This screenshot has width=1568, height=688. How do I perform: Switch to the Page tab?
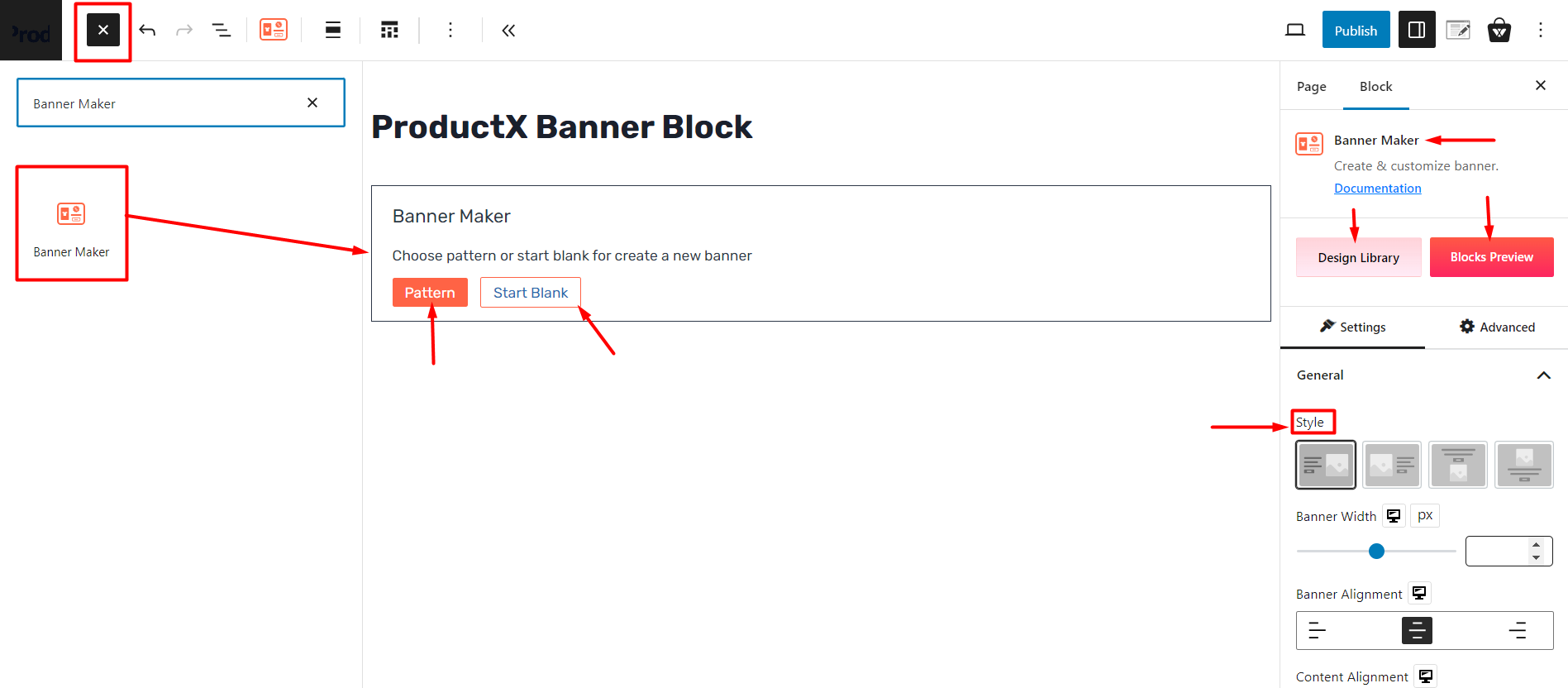click(x=1312, y=87)
